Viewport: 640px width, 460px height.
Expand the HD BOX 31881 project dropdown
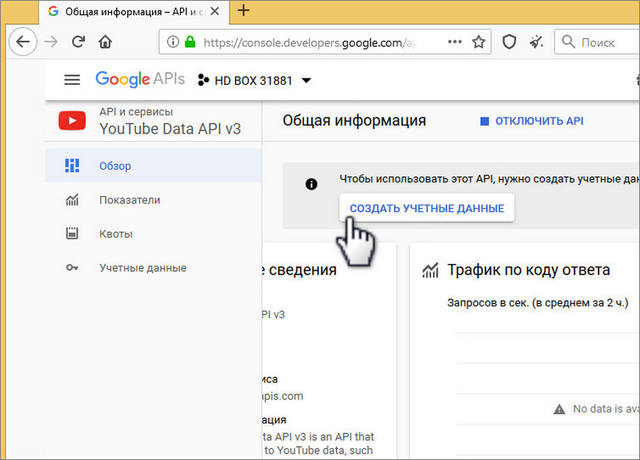[x=307, y=80]
